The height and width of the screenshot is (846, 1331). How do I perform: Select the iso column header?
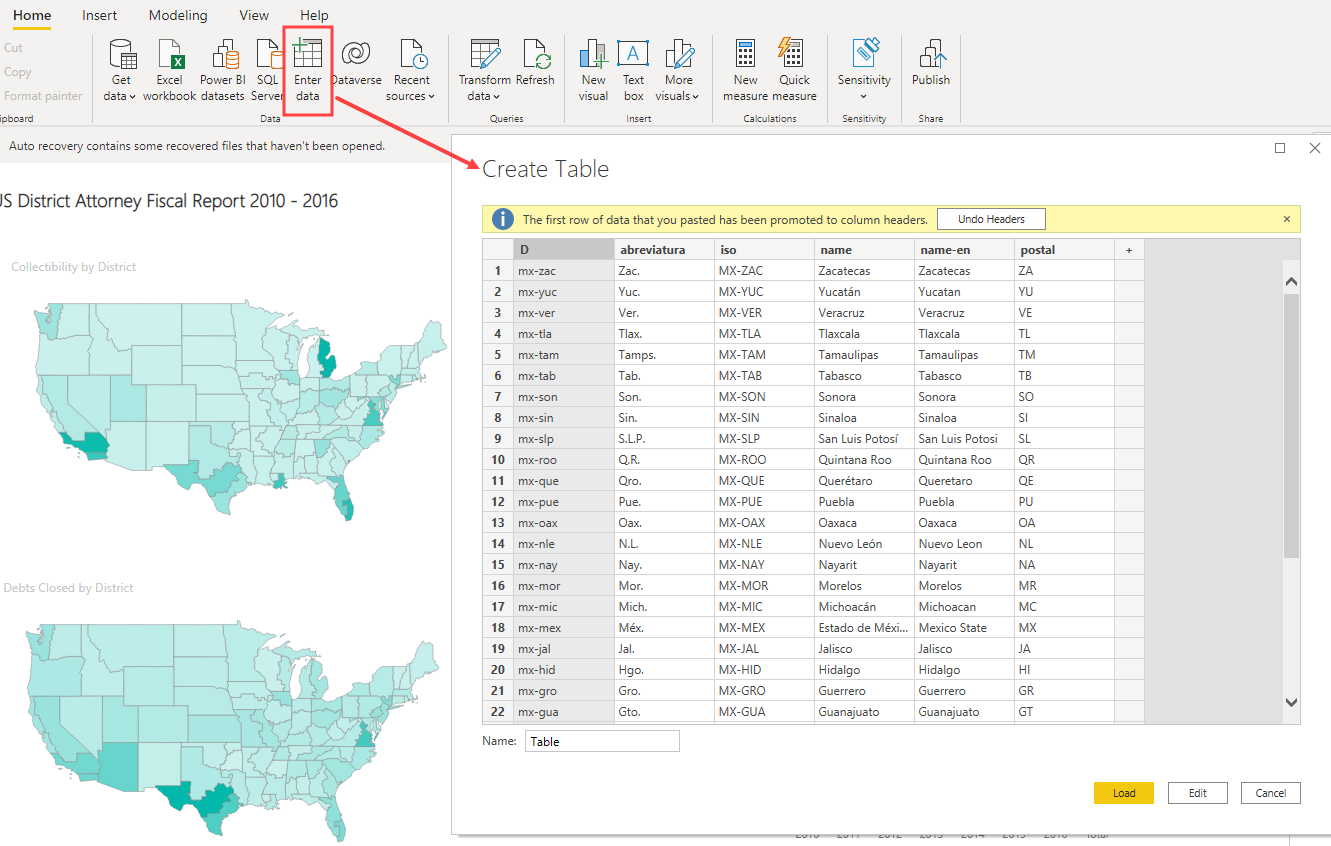tap(764, 249)
